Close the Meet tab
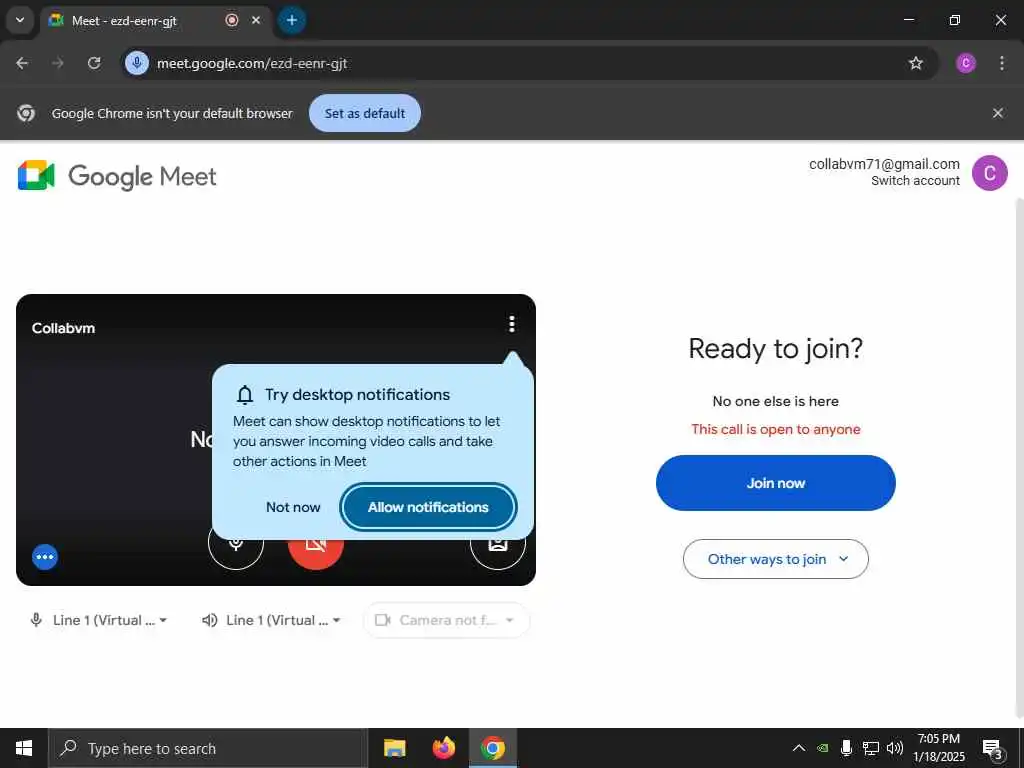The image size is (1024, 768). pyautogui.click(x=256, y=20)
